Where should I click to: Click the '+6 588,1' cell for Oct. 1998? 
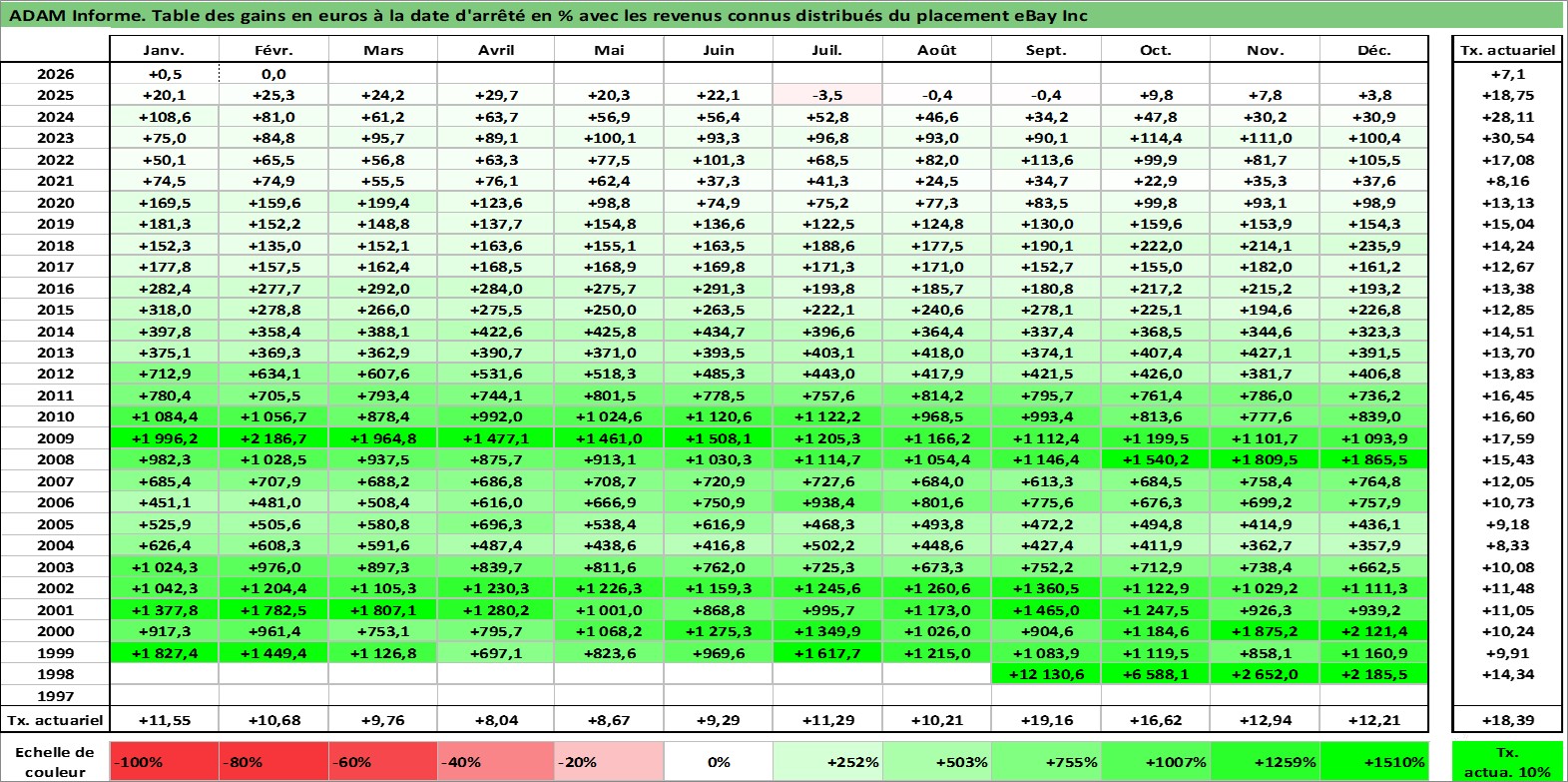[1156, 674]
